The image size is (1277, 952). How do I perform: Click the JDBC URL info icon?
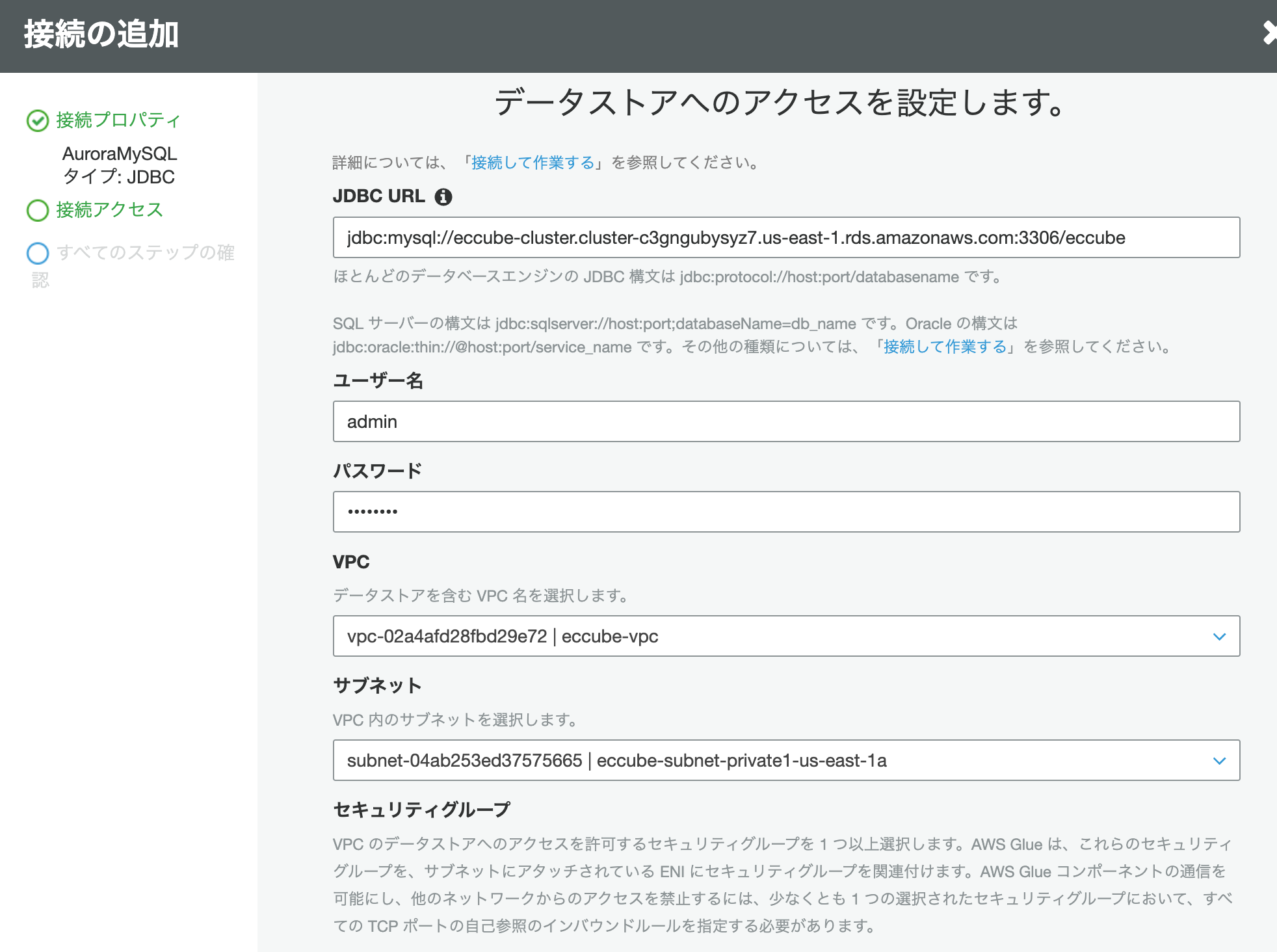[x=443, y=196]
